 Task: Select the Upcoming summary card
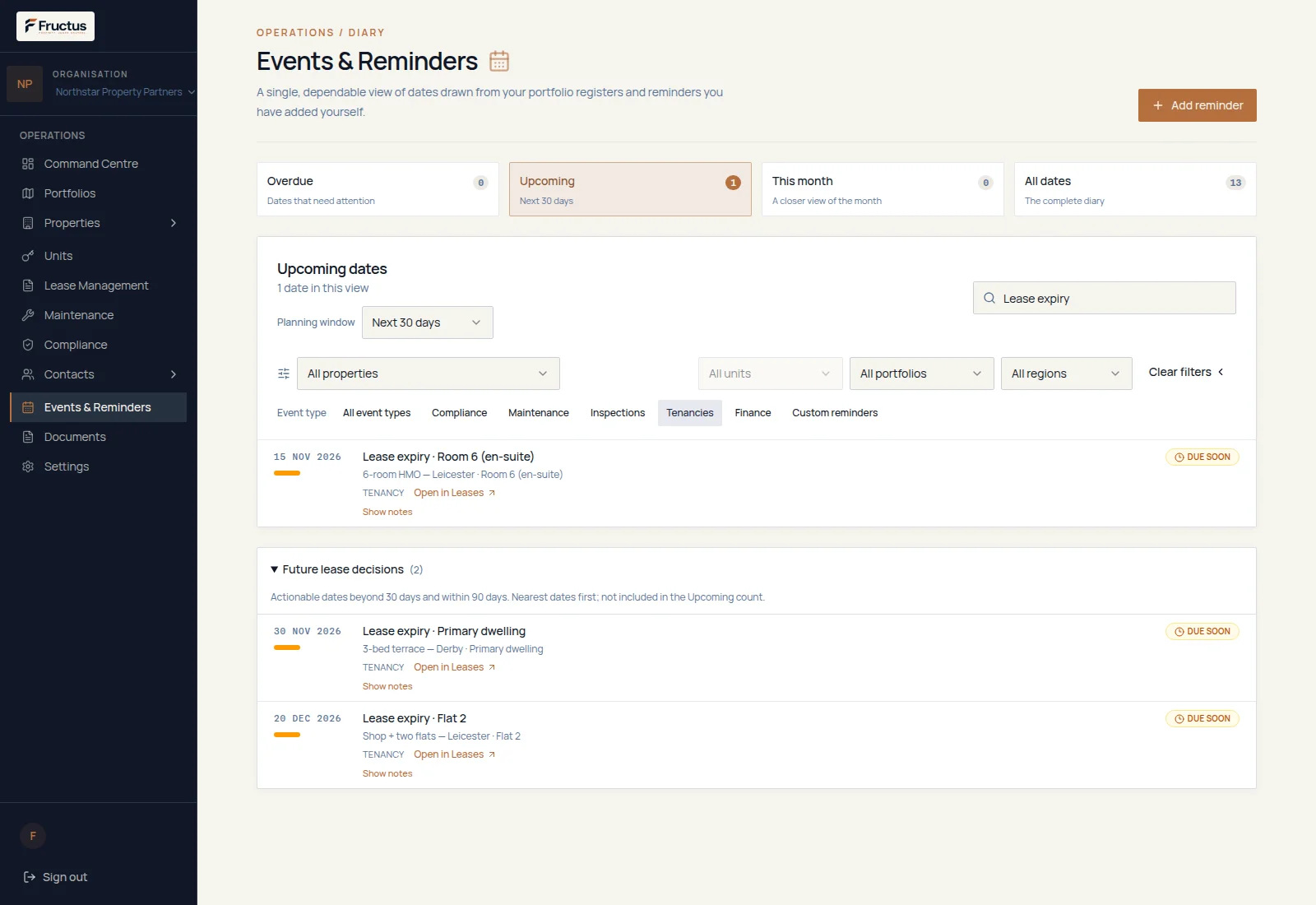coord(630,189)
